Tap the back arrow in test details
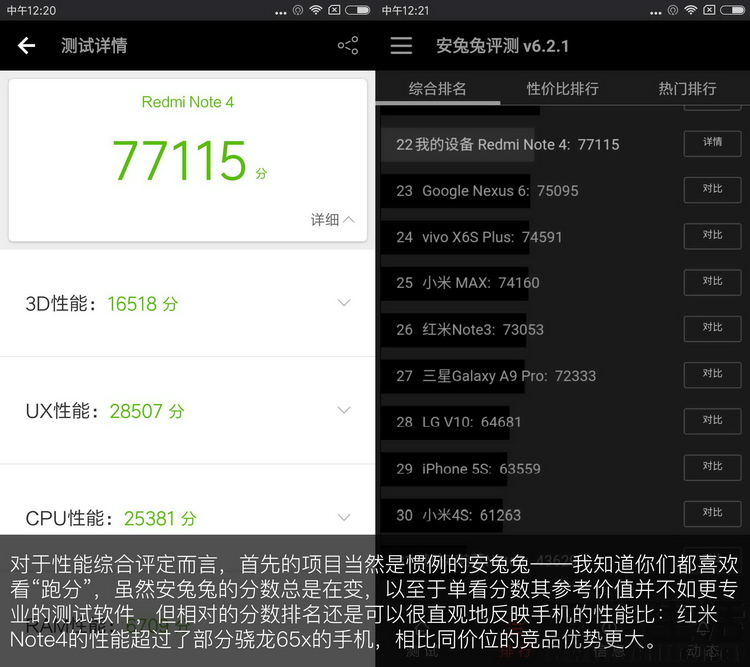Image resolution: width=750 pixels, height=667 pixels. click(x=27, y=46)
